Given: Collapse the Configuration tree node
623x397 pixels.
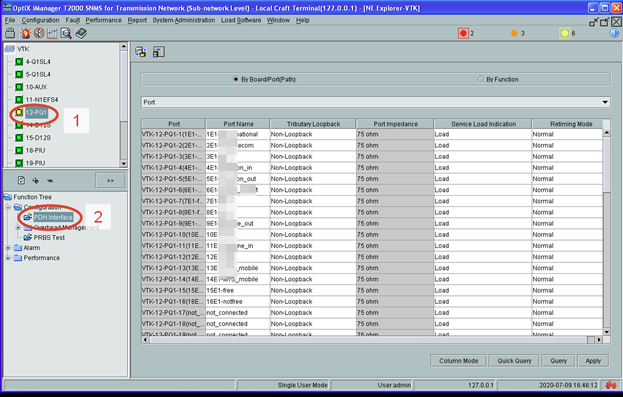Looking at the screenshot, I should click(8, 207).
